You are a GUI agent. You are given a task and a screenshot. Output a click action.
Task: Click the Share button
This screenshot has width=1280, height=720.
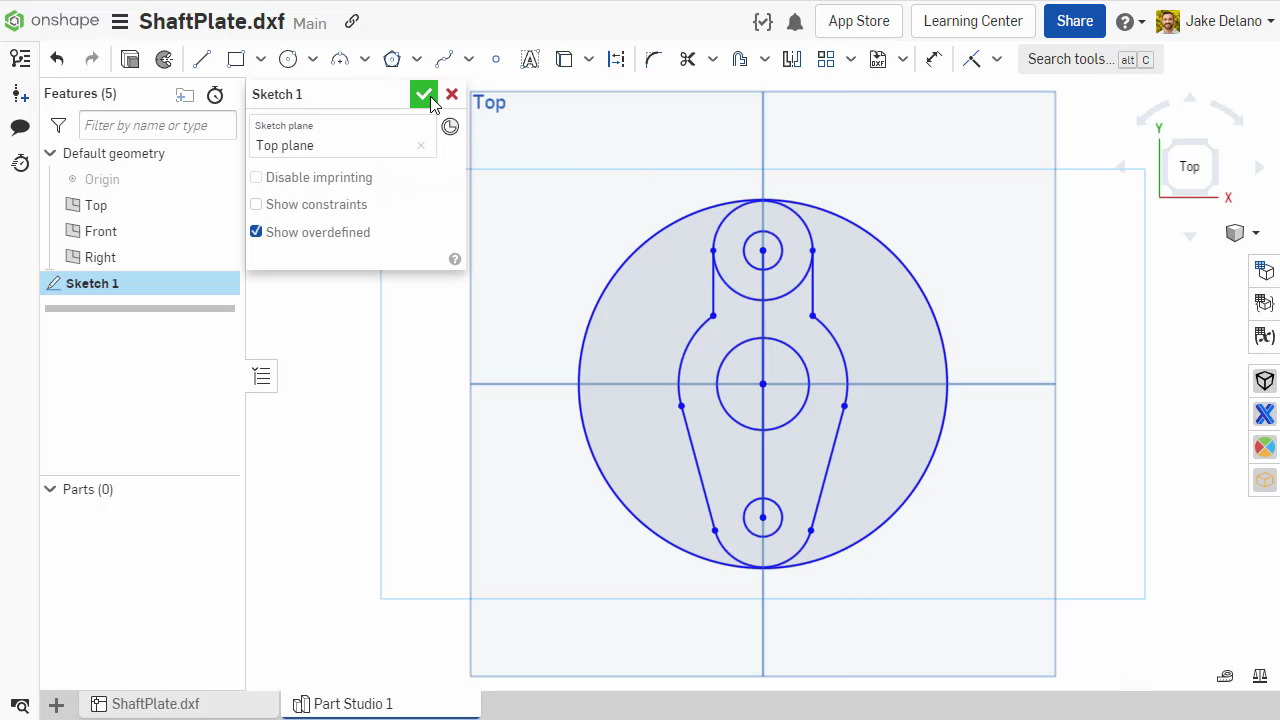pyautogui.click(x=1075, y=21)
